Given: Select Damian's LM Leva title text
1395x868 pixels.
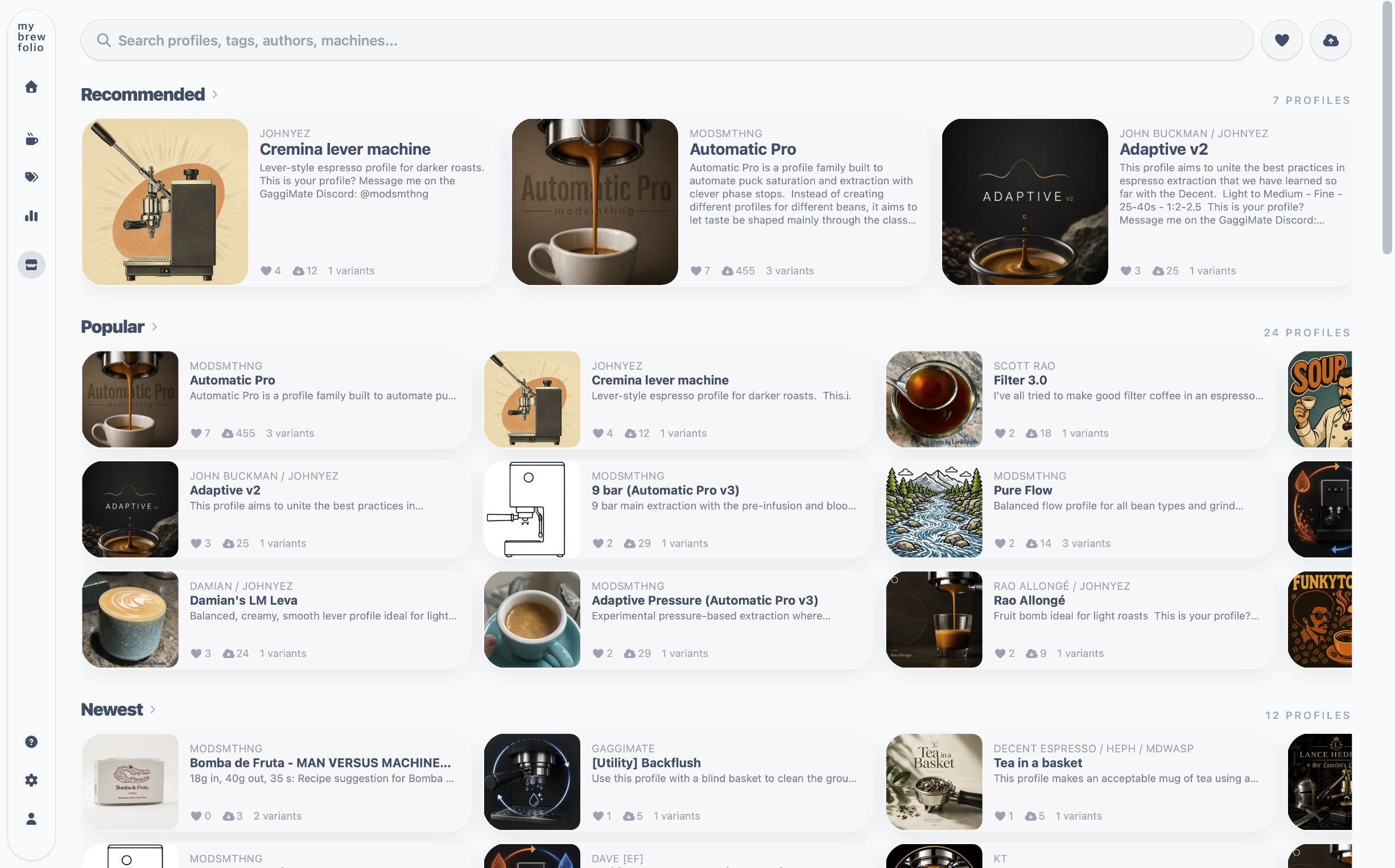Looking at the screenshot, I should click(x=243, y=601).
